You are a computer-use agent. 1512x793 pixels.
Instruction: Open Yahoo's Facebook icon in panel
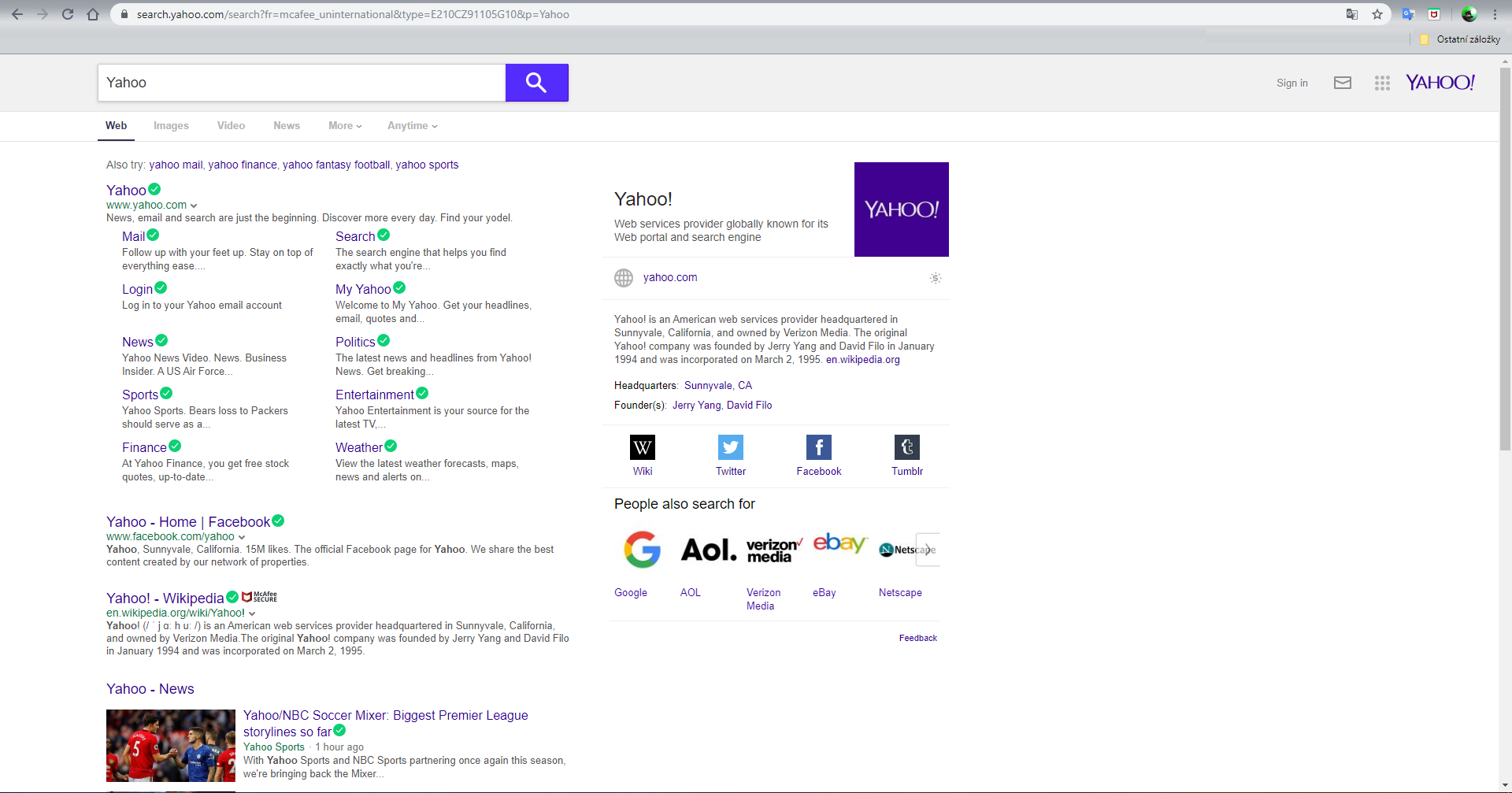pos(818,447)
